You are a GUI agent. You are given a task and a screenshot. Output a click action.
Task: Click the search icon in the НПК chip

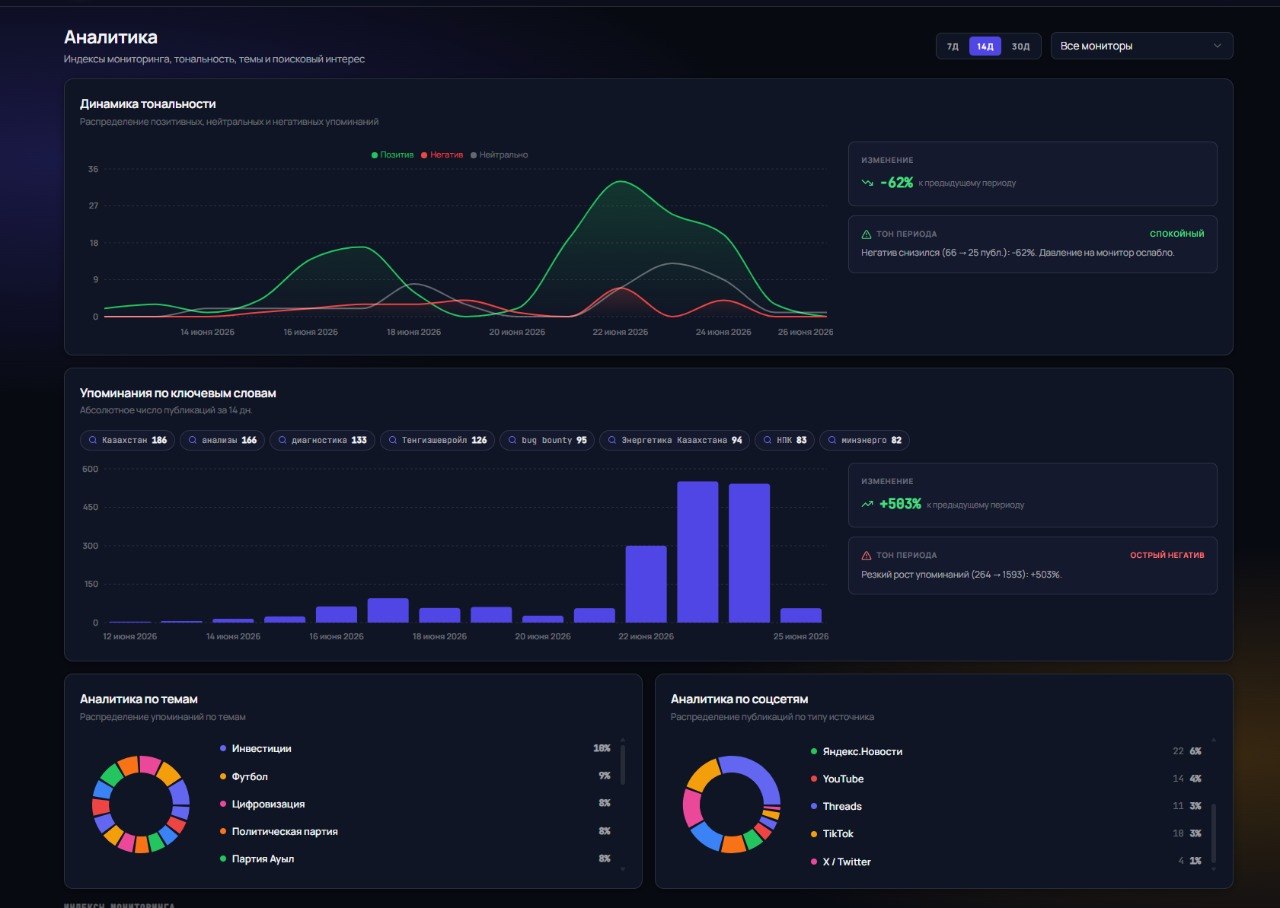coord(768,440)
